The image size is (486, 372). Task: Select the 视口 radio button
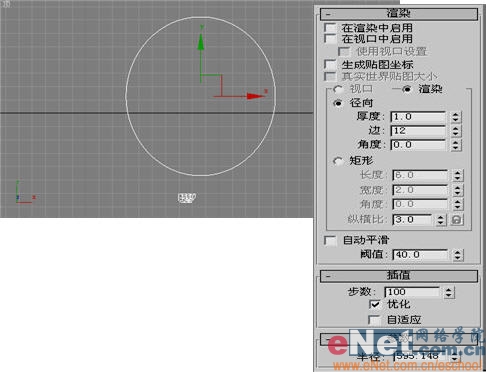(338, 89)
